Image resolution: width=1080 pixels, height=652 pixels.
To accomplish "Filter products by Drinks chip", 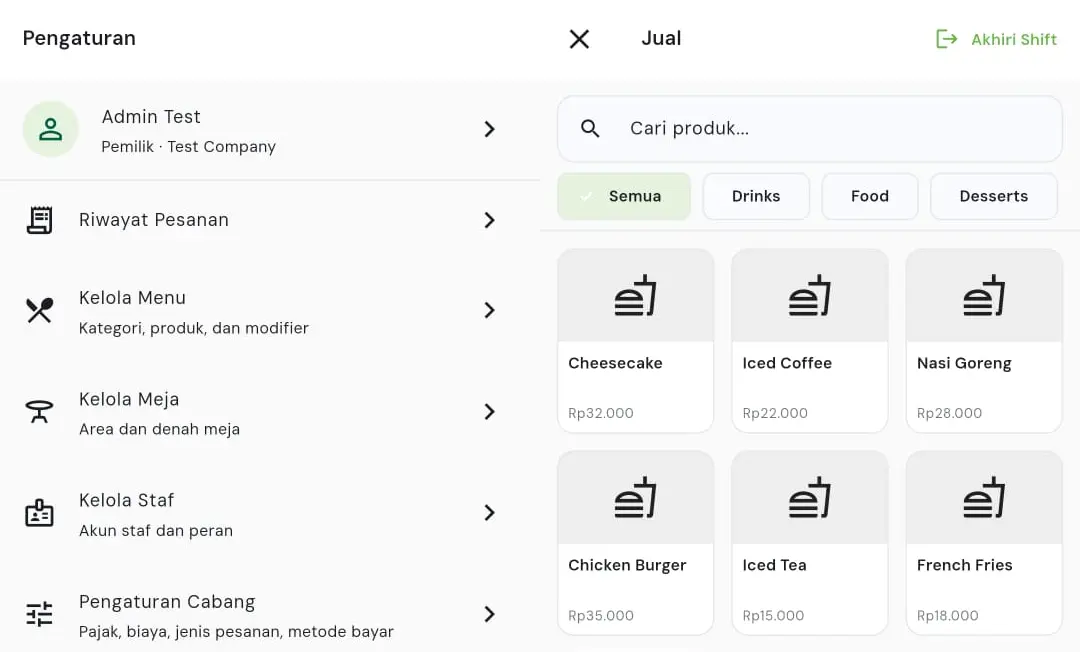I will point(756,196).
